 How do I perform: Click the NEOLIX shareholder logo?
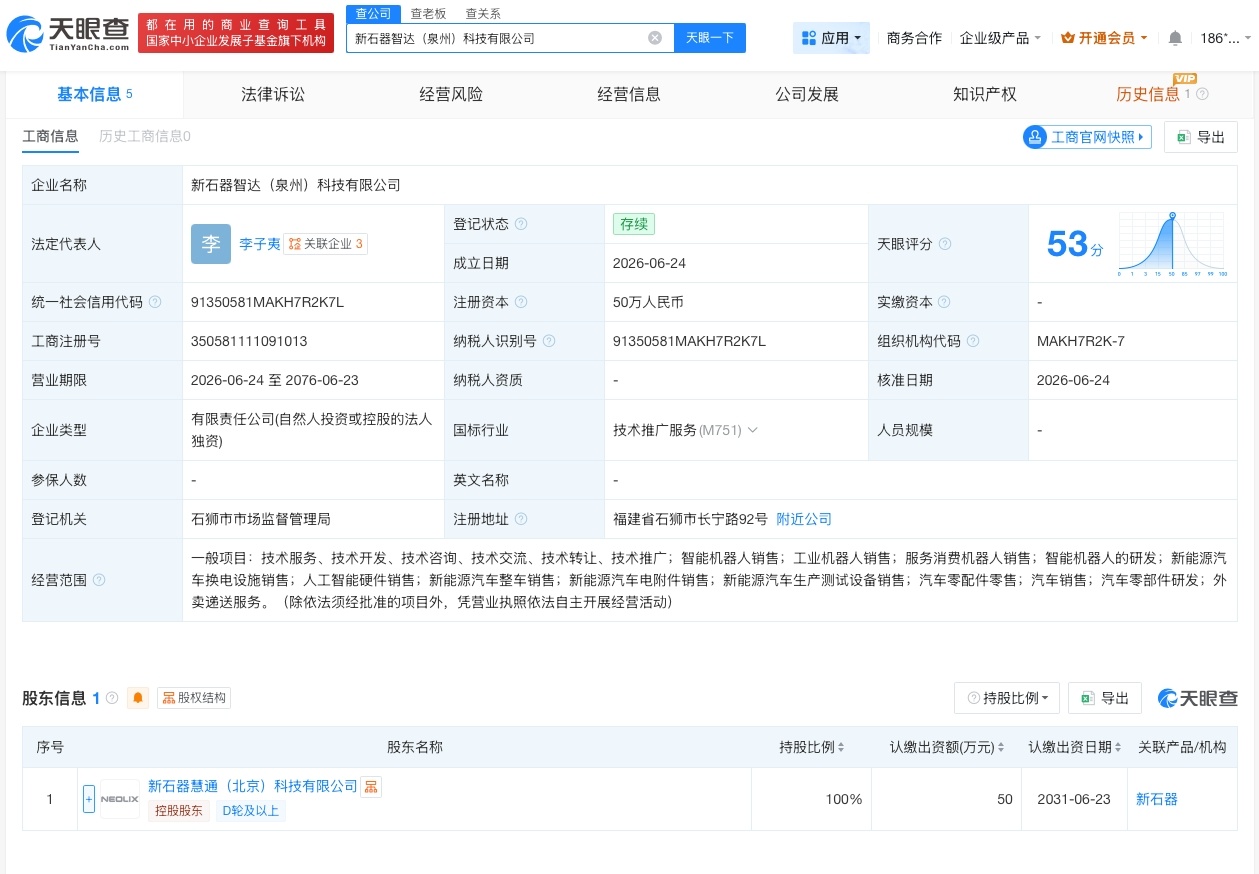pyautogui.click(x=120, y=799)
